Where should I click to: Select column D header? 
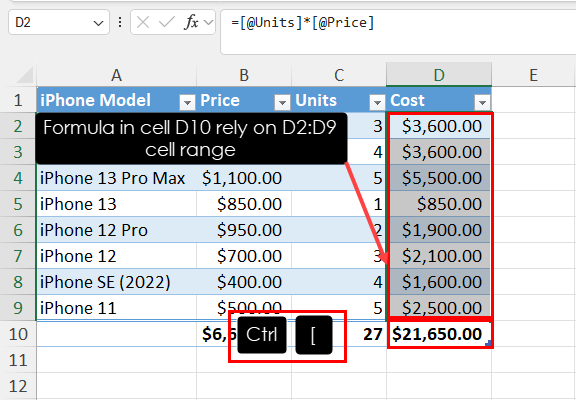[x=439, y=75]
